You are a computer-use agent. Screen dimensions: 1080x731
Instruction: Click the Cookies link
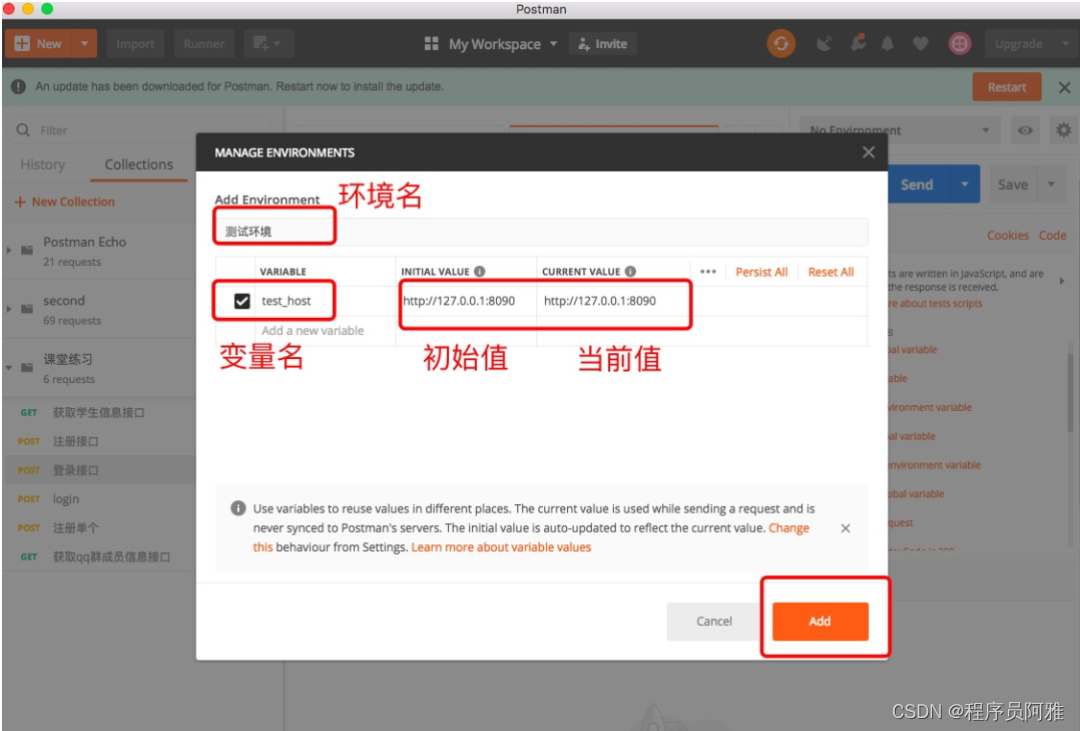1008,236
